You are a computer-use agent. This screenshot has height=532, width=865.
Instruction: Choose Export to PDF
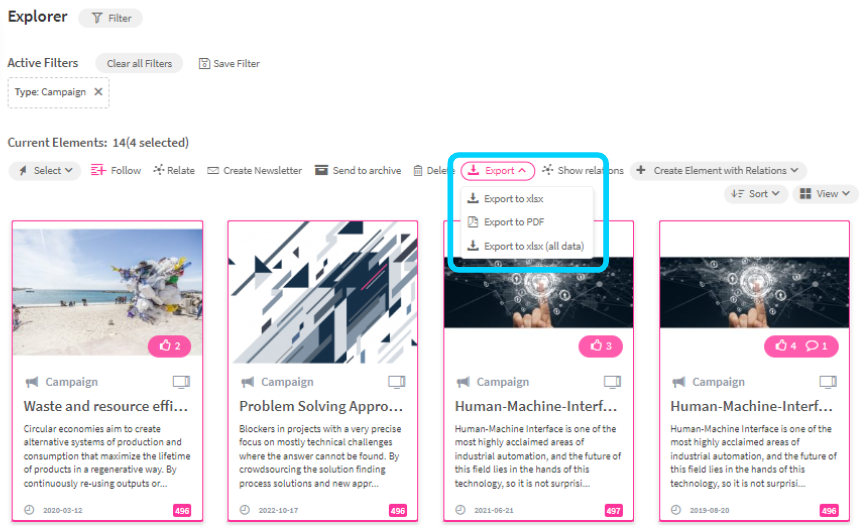[513, 222]
